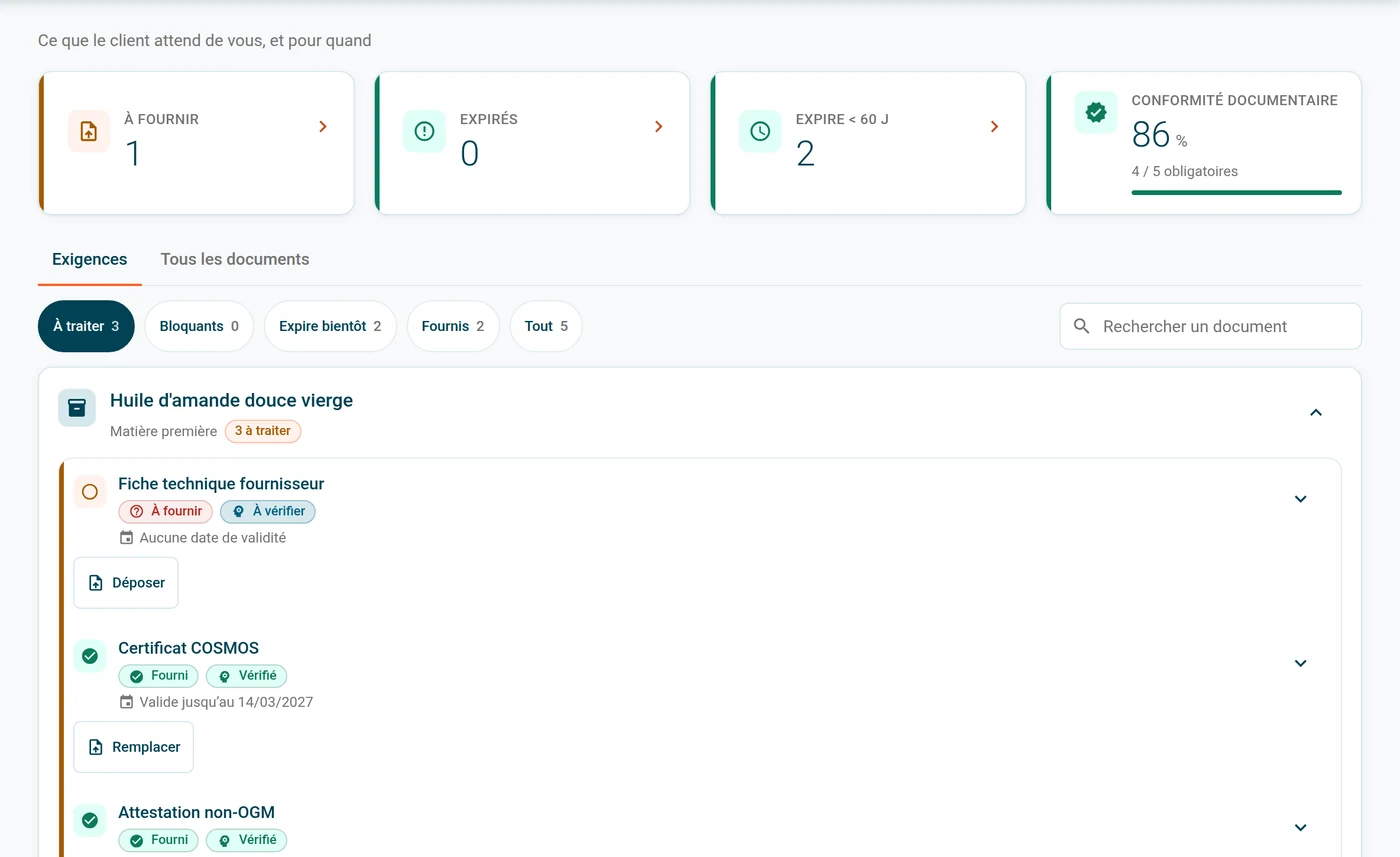Open the Expire < 60 J card arrow
The image size is (1400, 857).
click(x=995, y=126)
